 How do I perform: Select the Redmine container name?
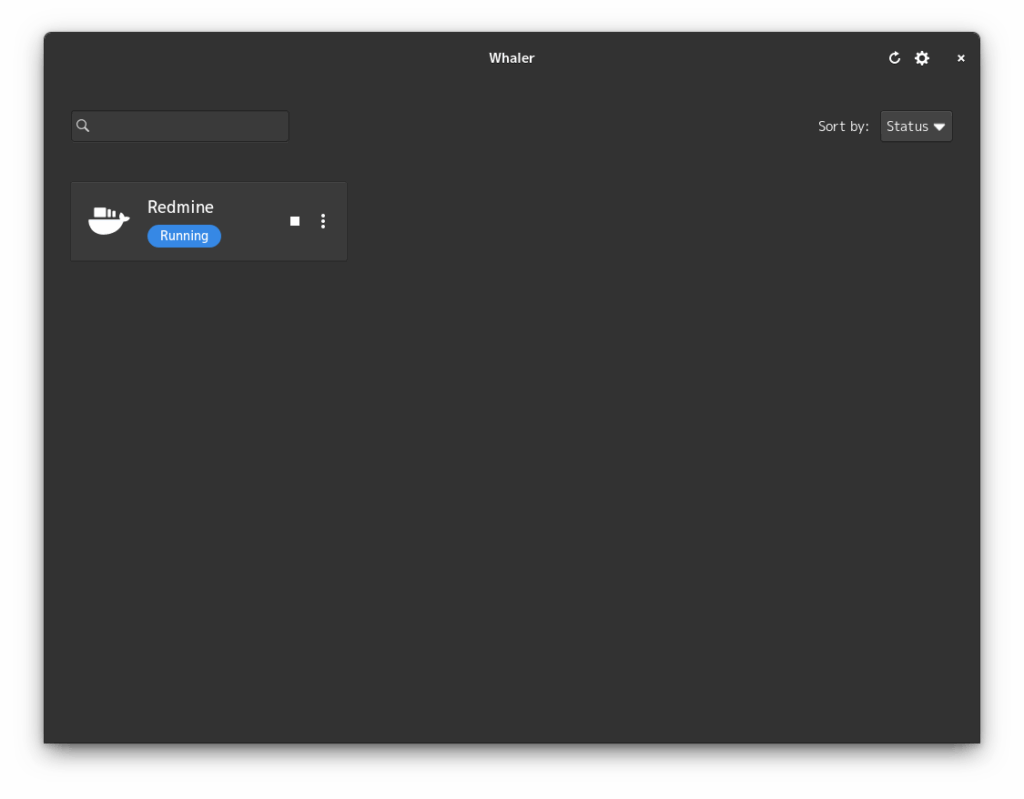(x=180, y=207)
